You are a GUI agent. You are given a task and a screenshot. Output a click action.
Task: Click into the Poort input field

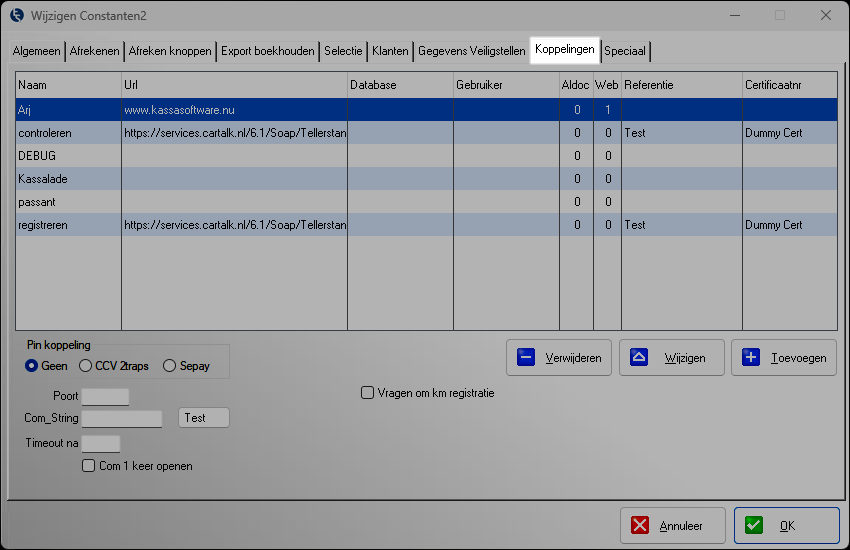pyautogui.click(x=105, y=397)
